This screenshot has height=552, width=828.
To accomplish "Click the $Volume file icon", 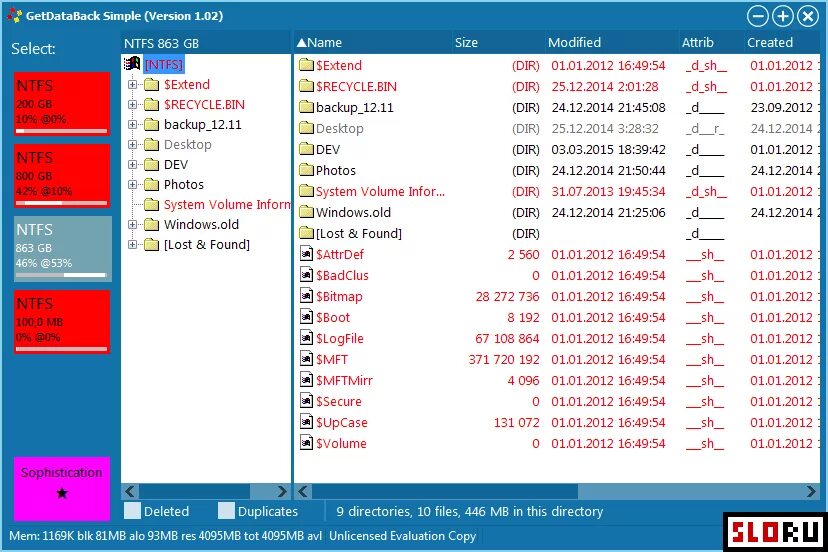I will point(306,443).
